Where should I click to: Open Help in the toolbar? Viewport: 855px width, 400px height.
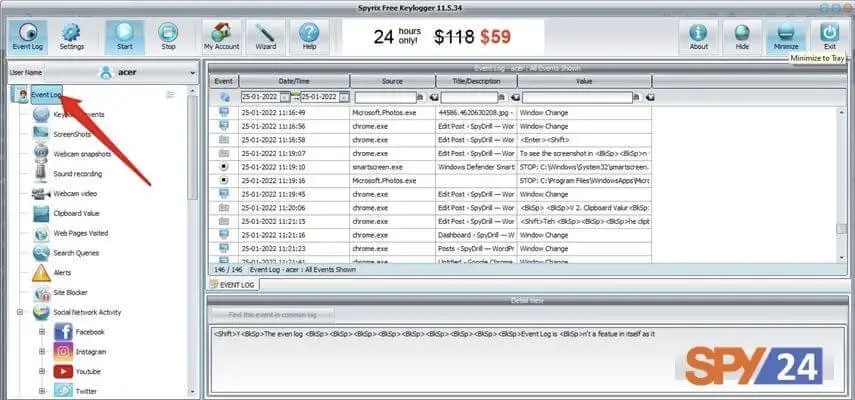point(309,37)
